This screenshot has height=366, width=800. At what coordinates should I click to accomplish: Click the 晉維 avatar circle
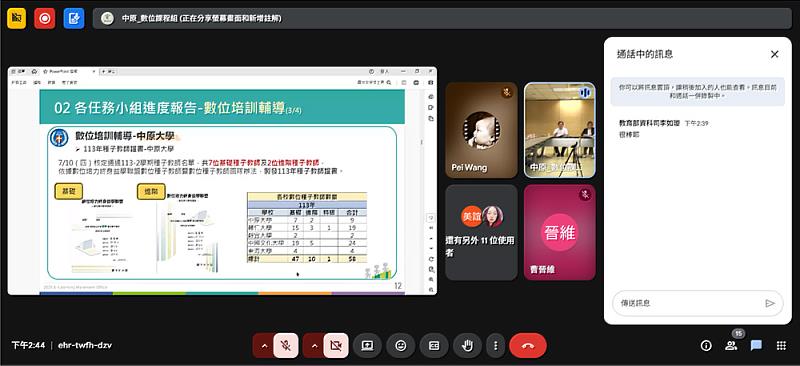coord(560,232)
